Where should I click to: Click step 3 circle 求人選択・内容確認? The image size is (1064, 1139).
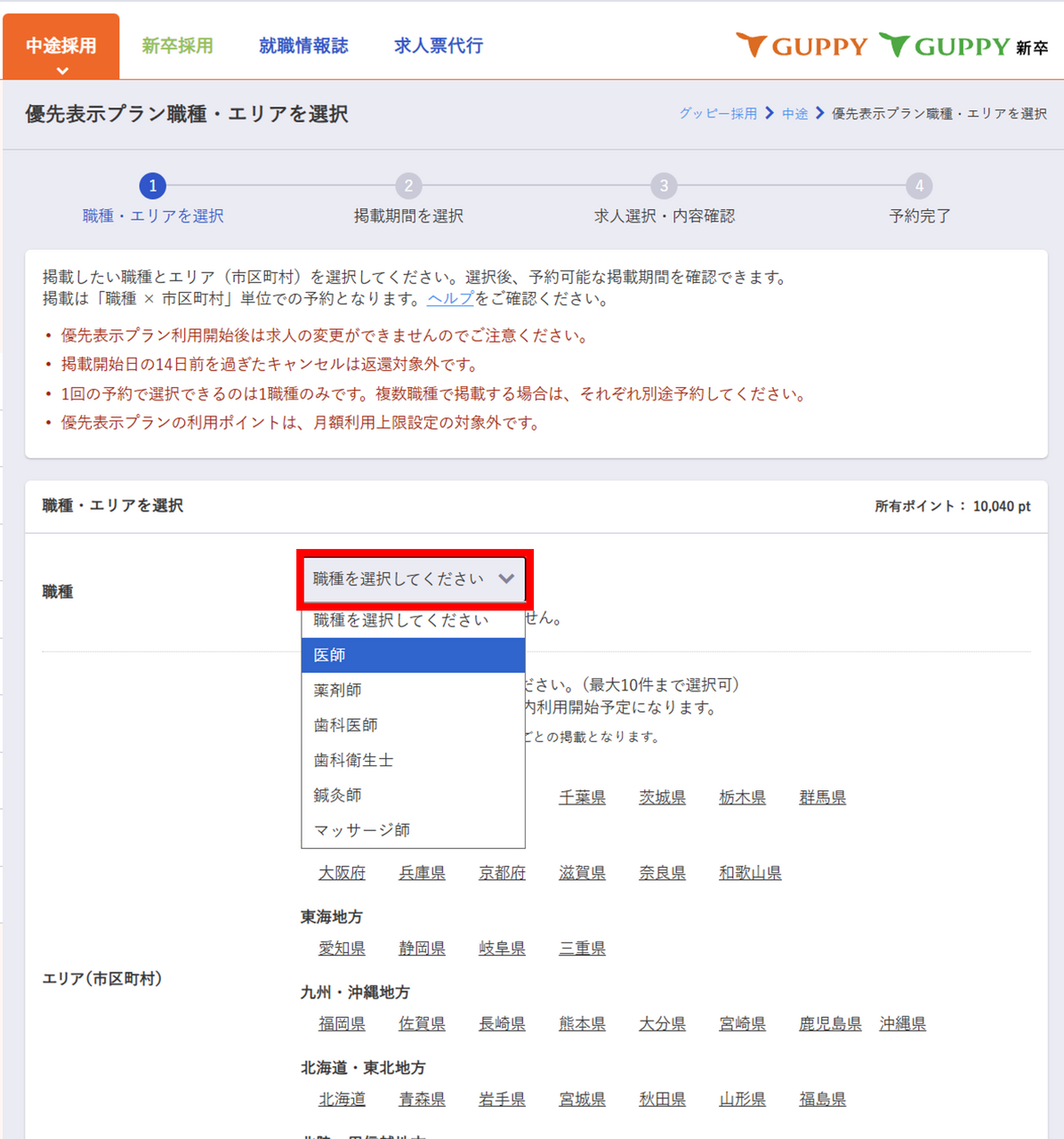(x=664, y=186)
